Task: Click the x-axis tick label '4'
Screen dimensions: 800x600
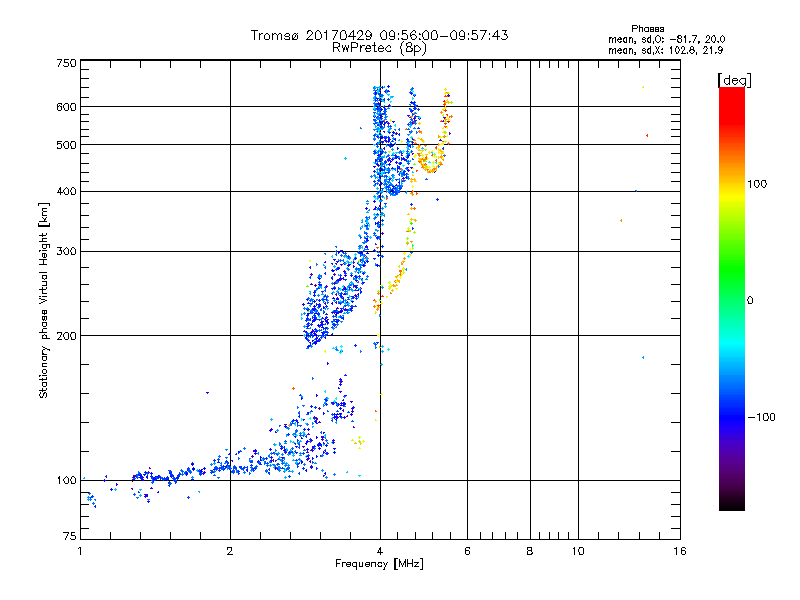Action: pyautogui.click(x=380, y=551)
